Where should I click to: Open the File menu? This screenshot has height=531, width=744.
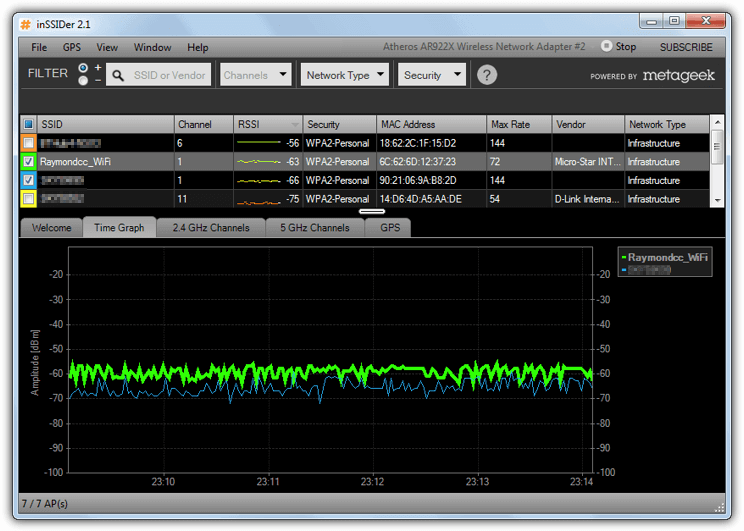[x=39, y=47]
